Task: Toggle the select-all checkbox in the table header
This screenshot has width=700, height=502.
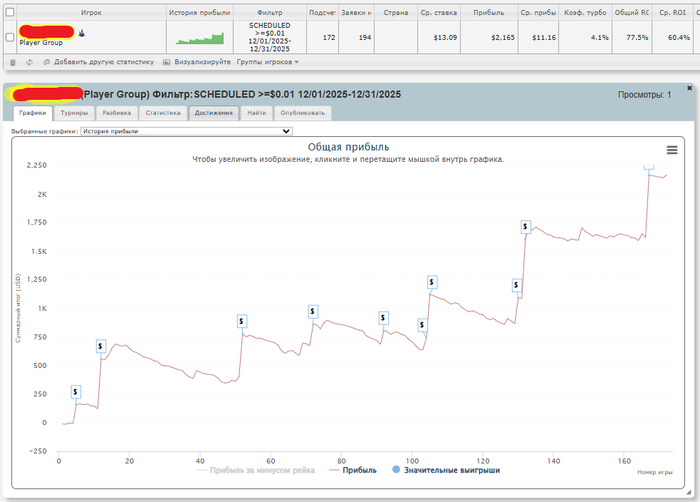Action: click(10, 13)
